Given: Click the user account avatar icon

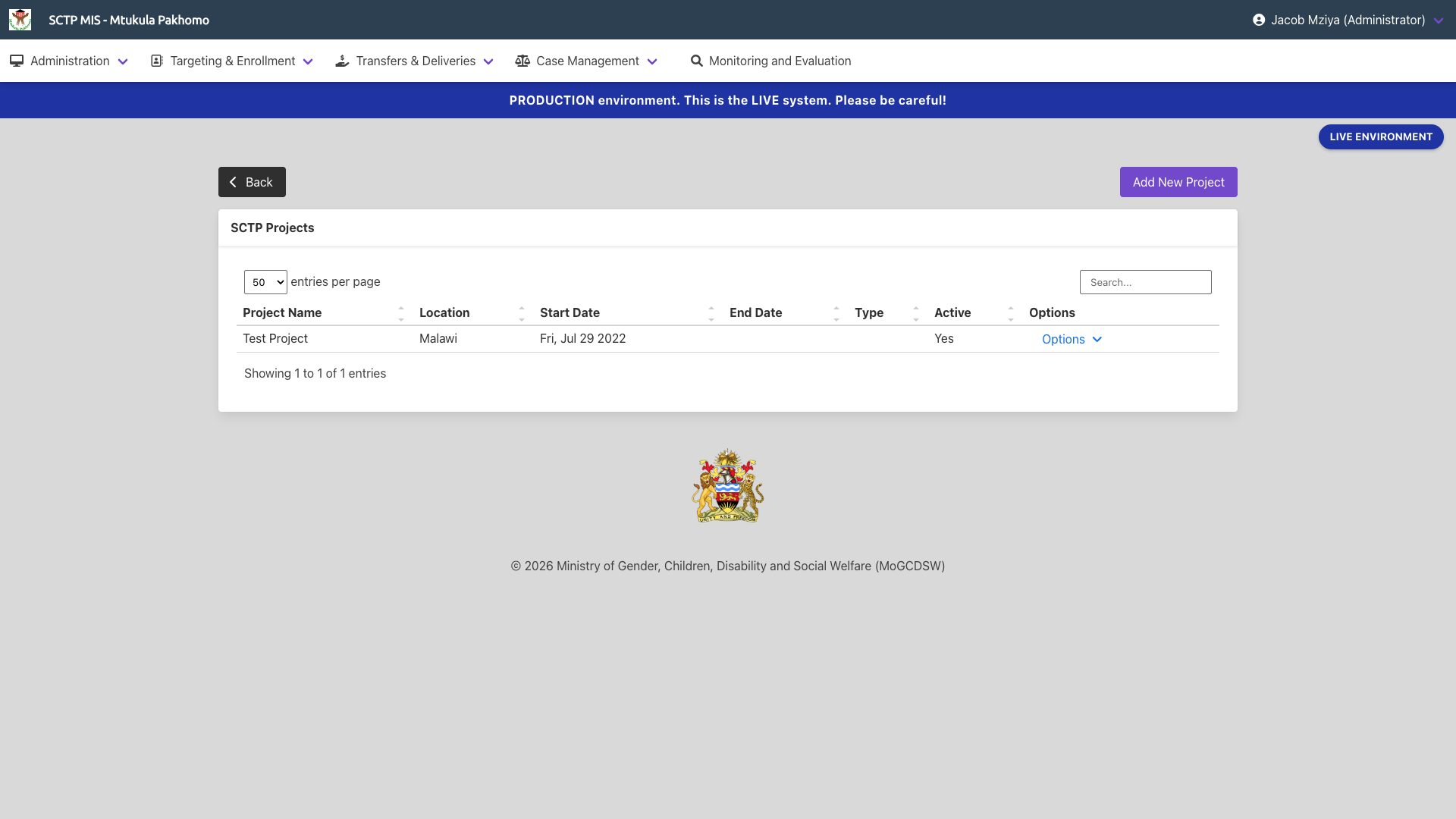Looking at the screenshot, I should (x=1259, y=20).
